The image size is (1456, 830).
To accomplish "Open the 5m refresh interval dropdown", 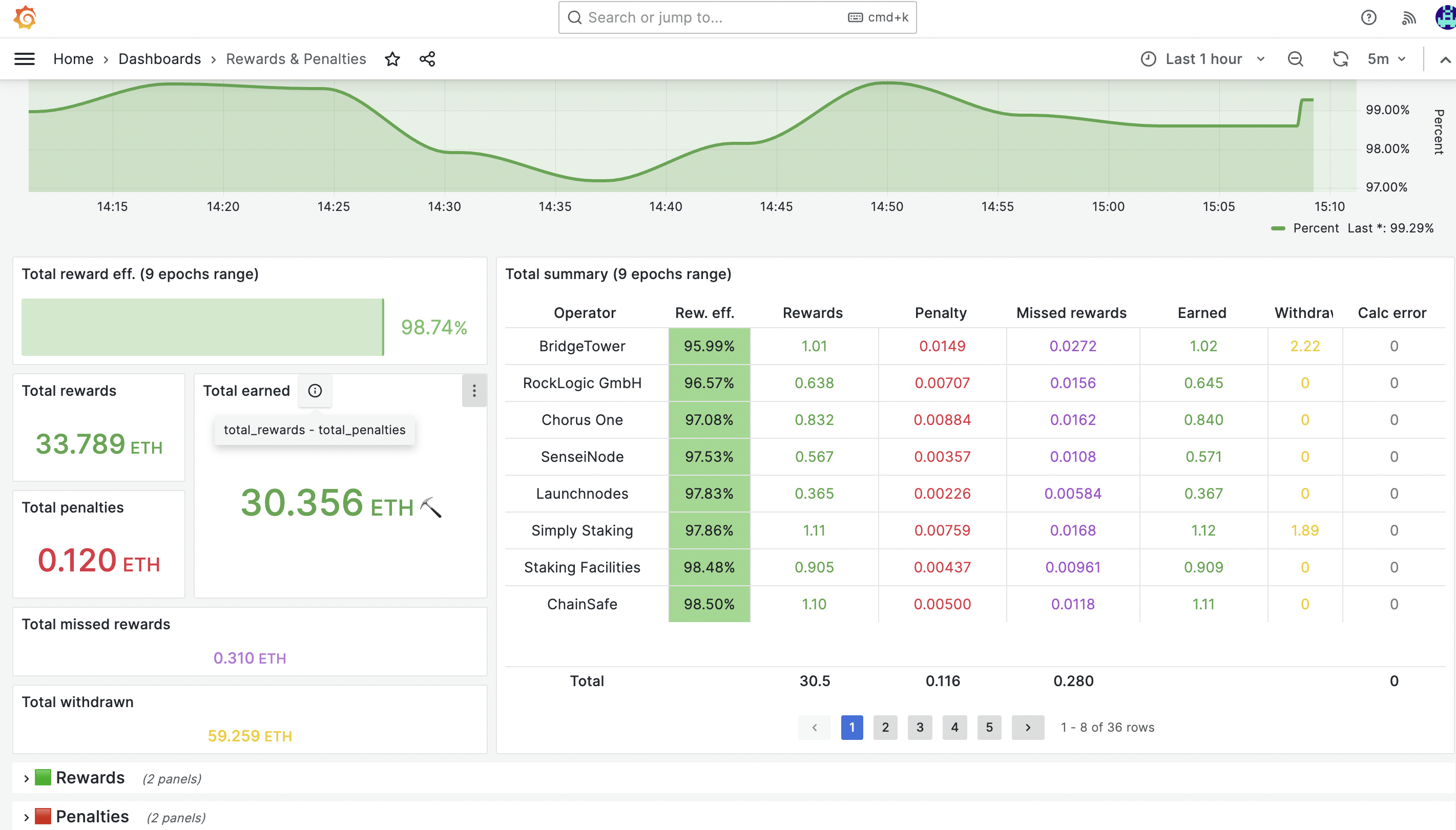I will pos(1386,59).
